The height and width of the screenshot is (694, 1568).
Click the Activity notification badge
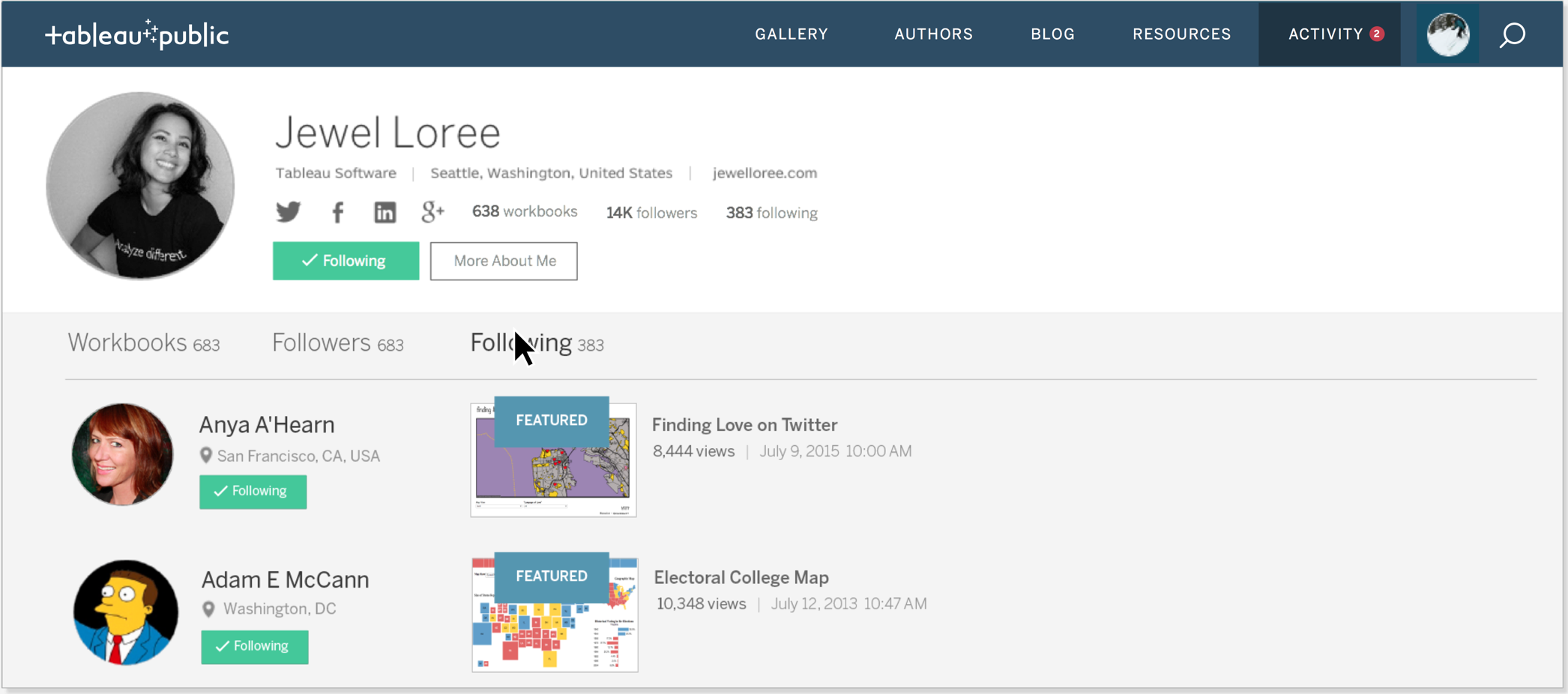click(x=1377, y=34)
